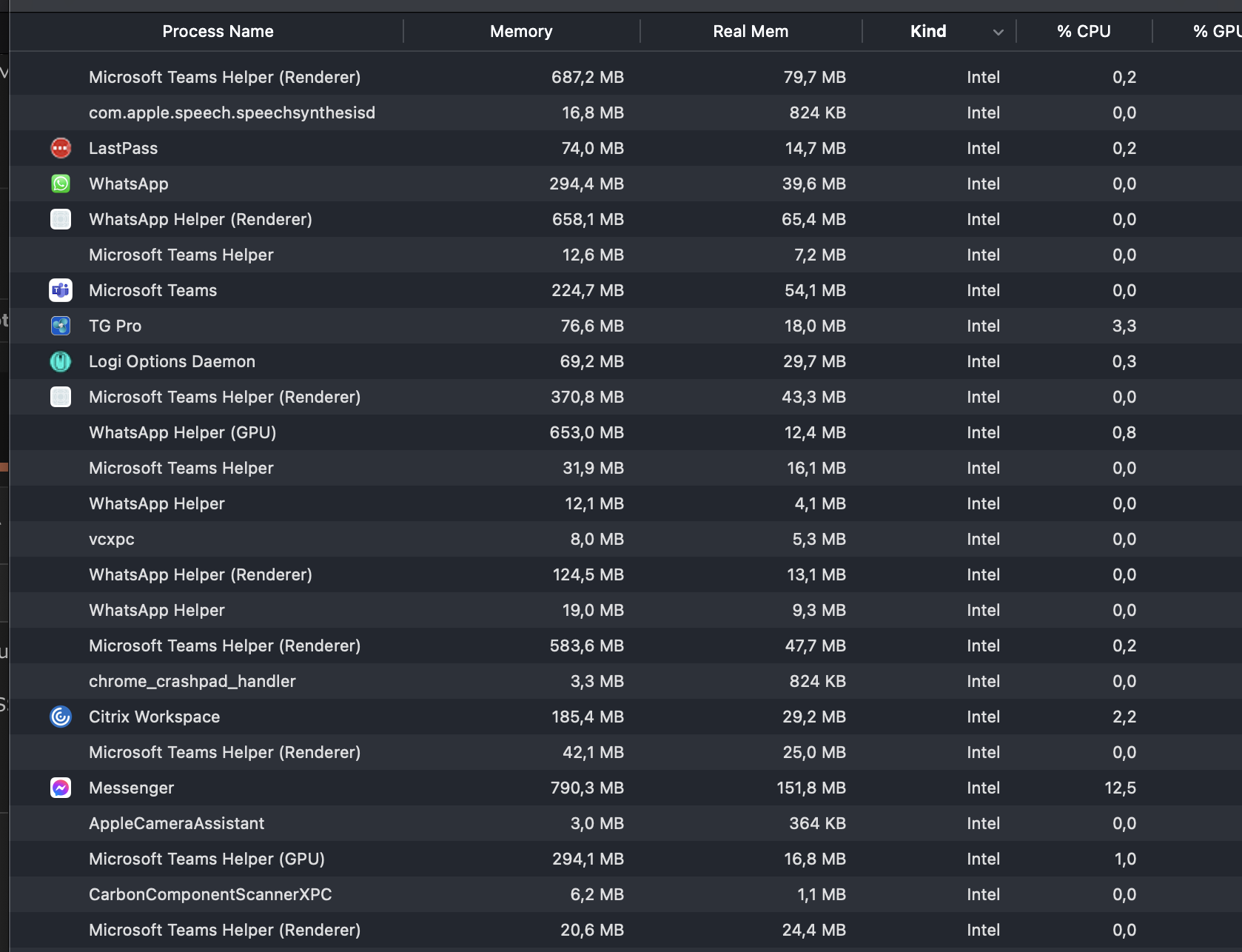Click the 2,2 CPU value for Citrix Workspace
Screen dimensions: 1242x952
coord(1124,717)
